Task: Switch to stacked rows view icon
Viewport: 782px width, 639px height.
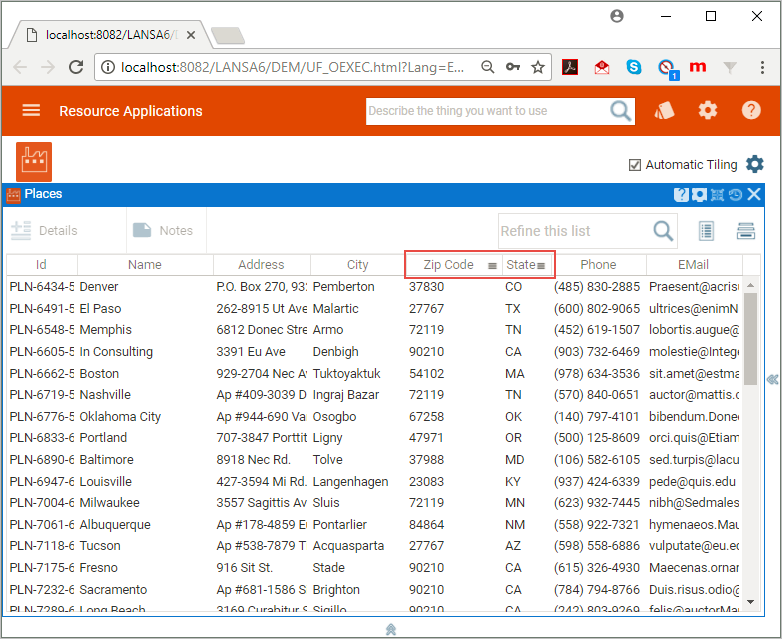Action: [x=746, y=231]
